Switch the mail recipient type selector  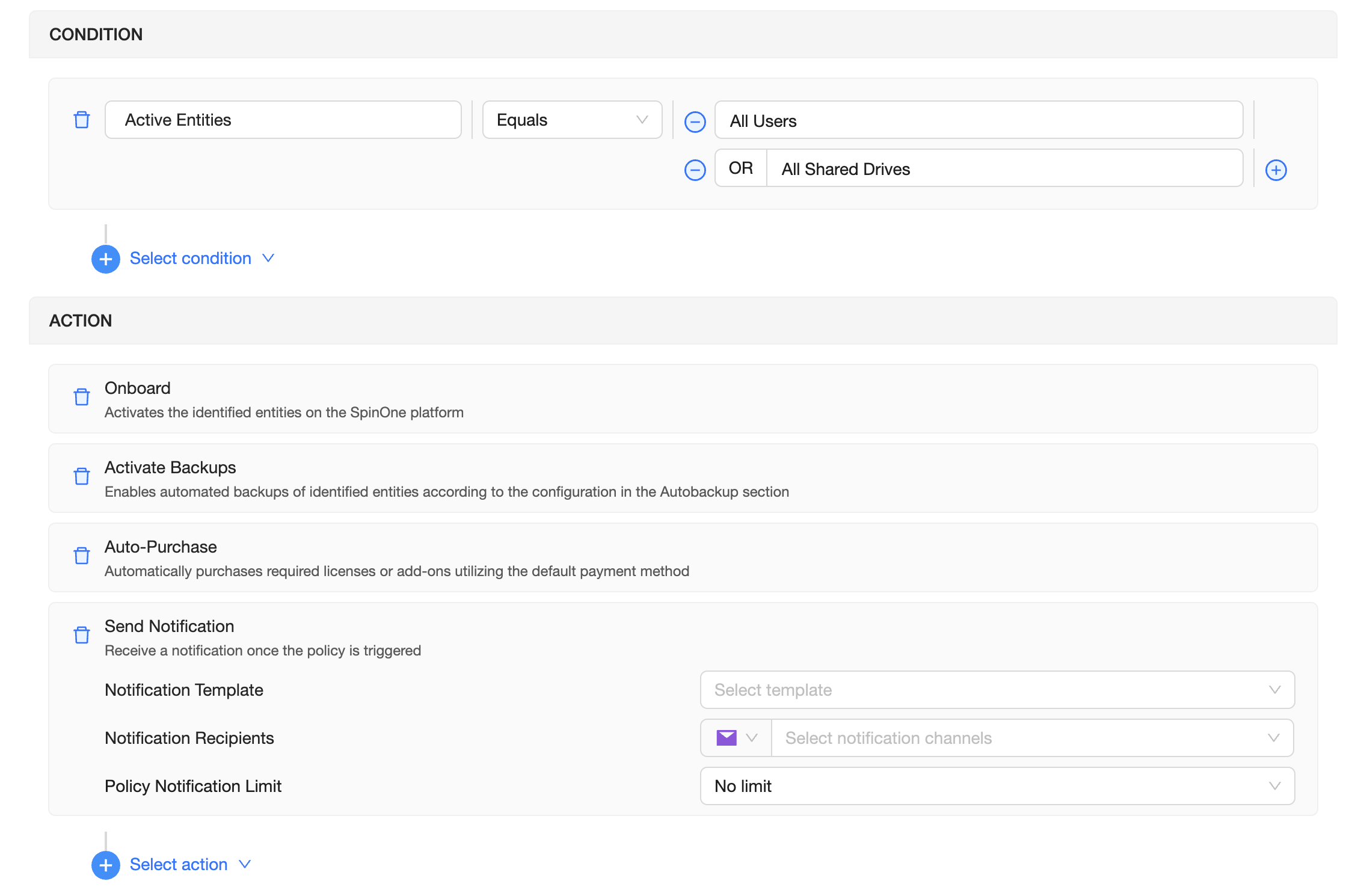pos(736,738)
